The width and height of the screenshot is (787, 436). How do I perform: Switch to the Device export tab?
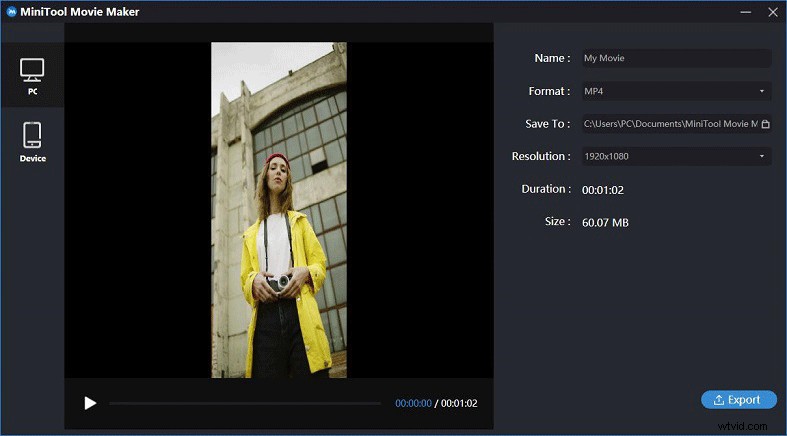[32, 142]
